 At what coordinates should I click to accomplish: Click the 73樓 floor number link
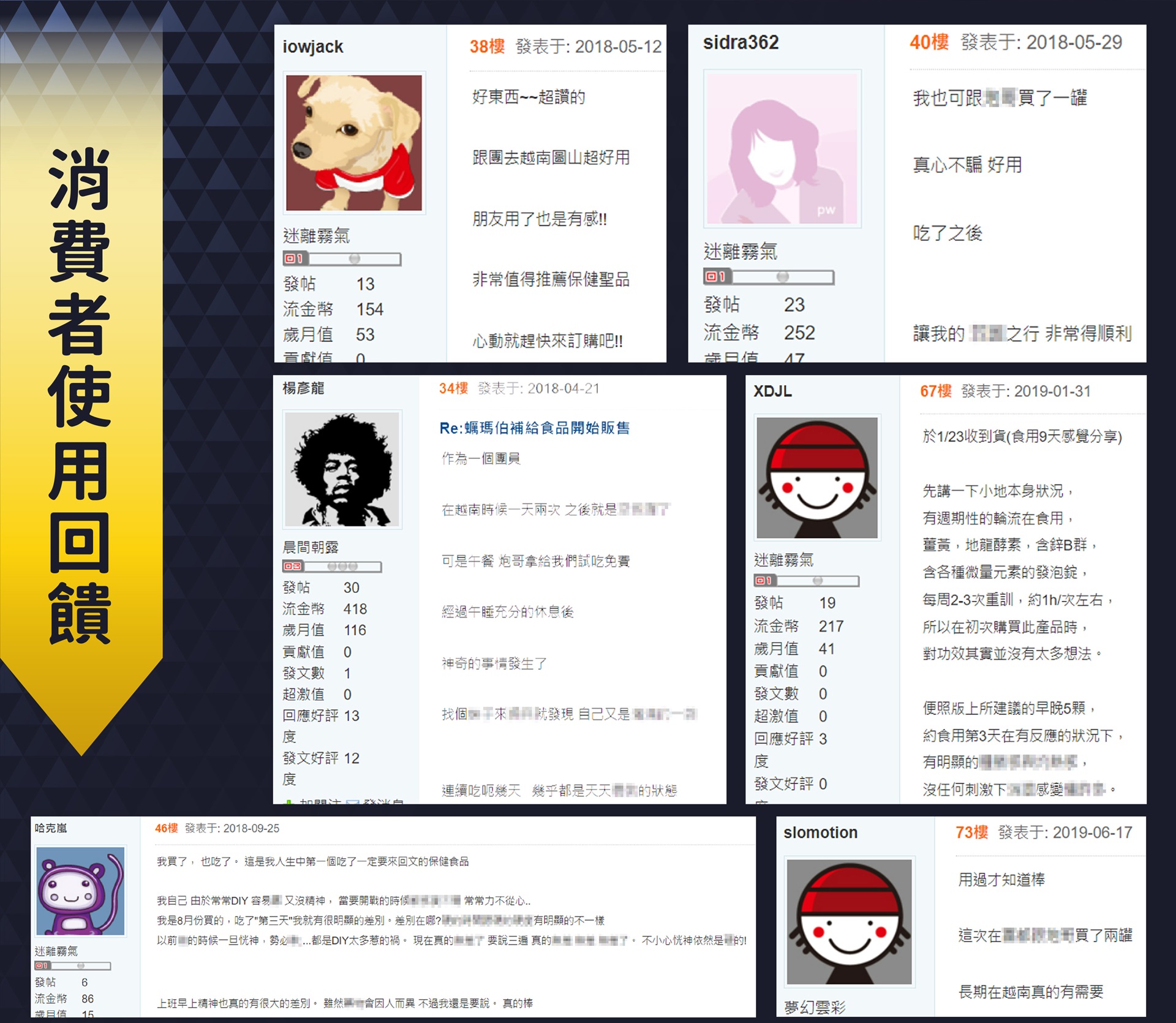pos(971,832)
